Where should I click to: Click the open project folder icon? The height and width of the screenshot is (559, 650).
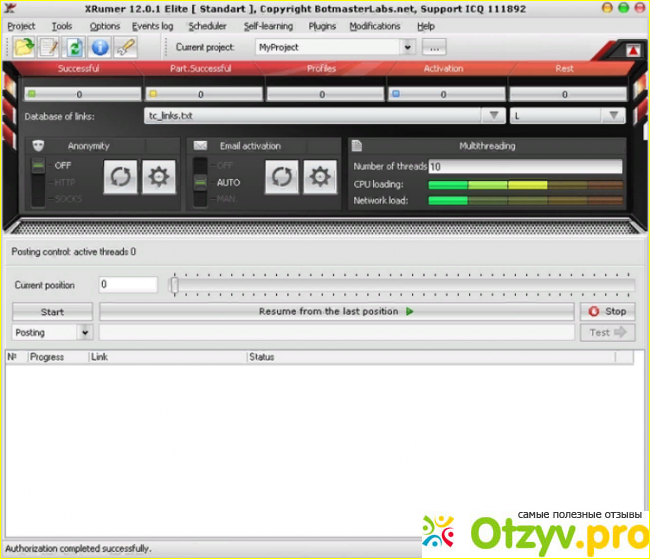point(23,47)
